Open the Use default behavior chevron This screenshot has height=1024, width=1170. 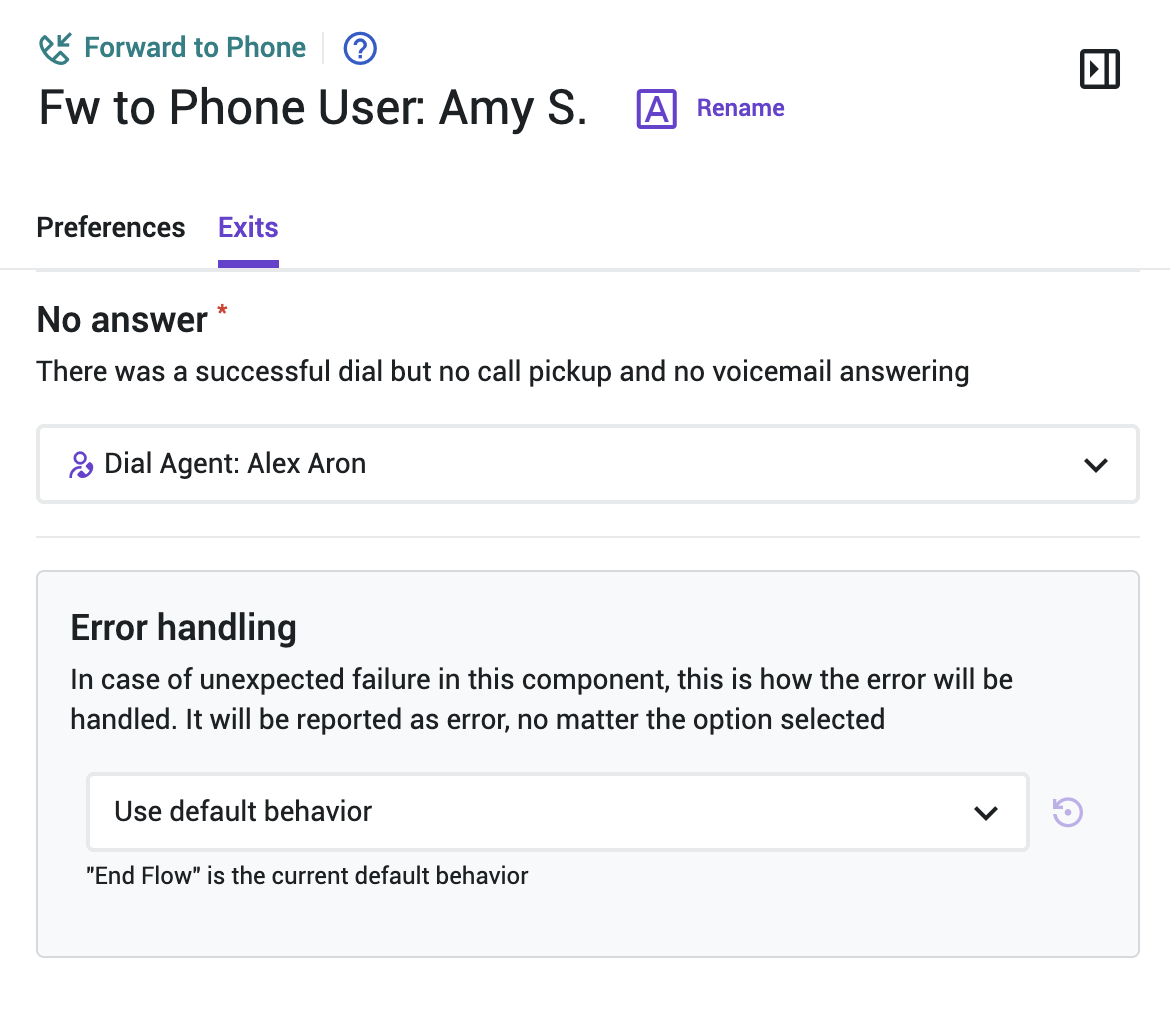pyautogui.click(x=986, y=813)
